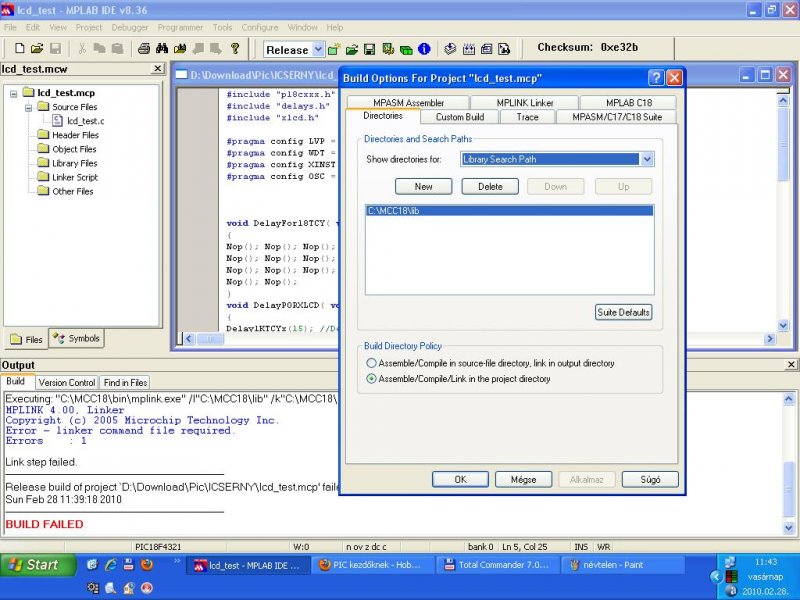Switch to the névtelen - Paint taskbar window
Image resolution: width=800 pixels, height=600 pixels.
click(622, 565)
